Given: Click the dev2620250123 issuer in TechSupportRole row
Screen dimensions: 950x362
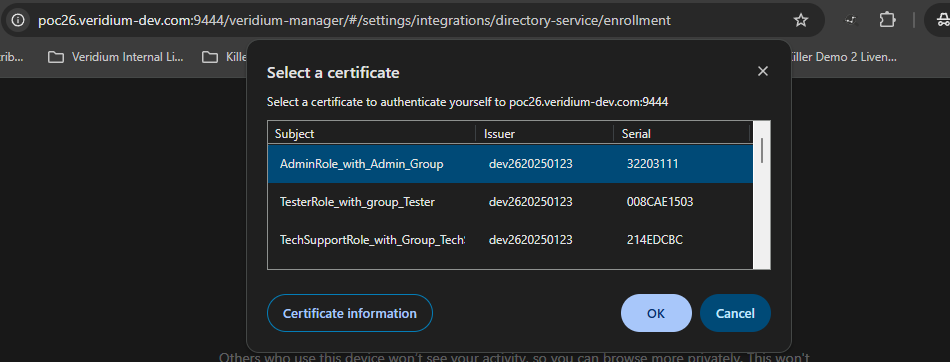Looking at the screenshot, I should [531, 240].
